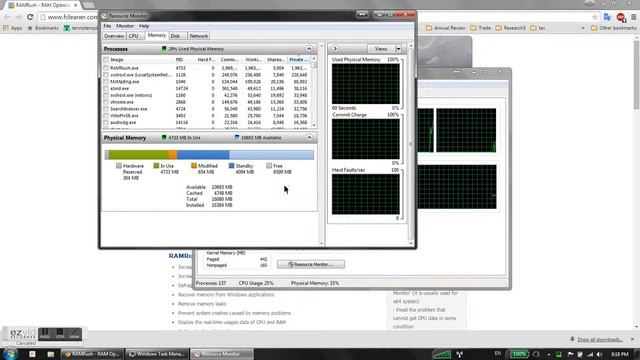The height and width of the screenshot is (360, 640).
Task: Hide the graphs pane with arrow button
Action: pos(335,49)
